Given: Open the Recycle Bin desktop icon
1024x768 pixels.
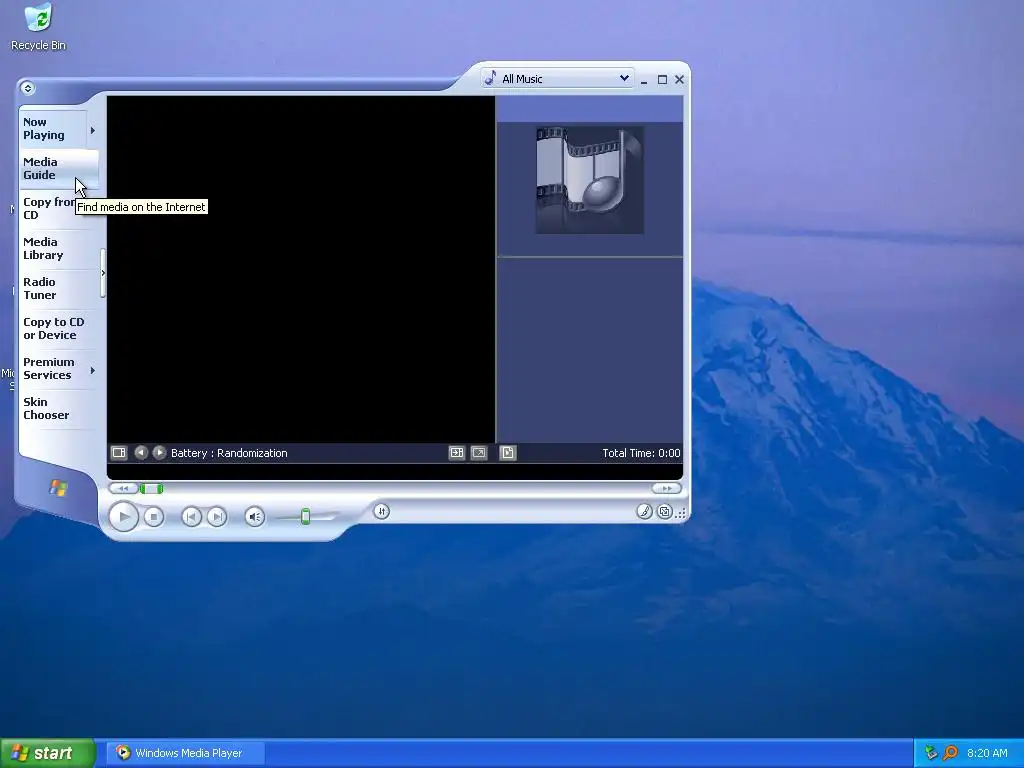Looking at the screenshot, I should coord(39,27).
